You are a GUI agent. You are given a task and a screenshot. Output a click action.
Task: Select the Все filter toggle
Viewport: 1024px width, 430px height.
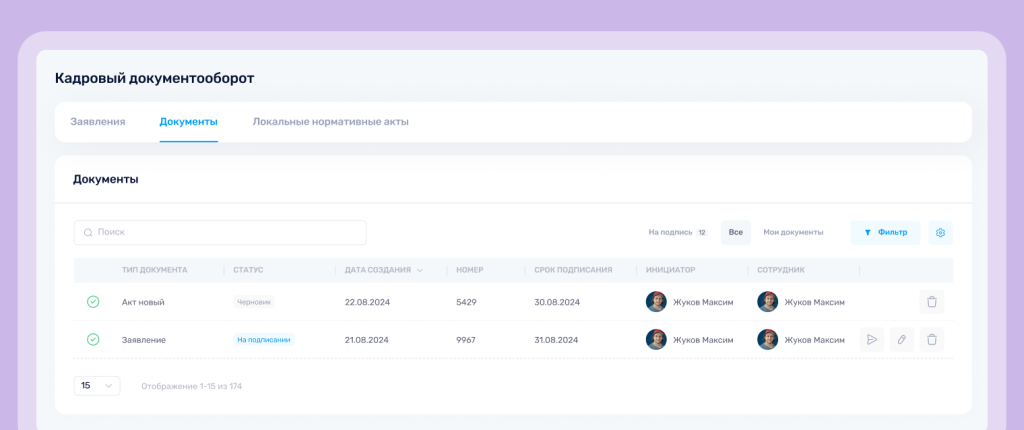[735, 233]
